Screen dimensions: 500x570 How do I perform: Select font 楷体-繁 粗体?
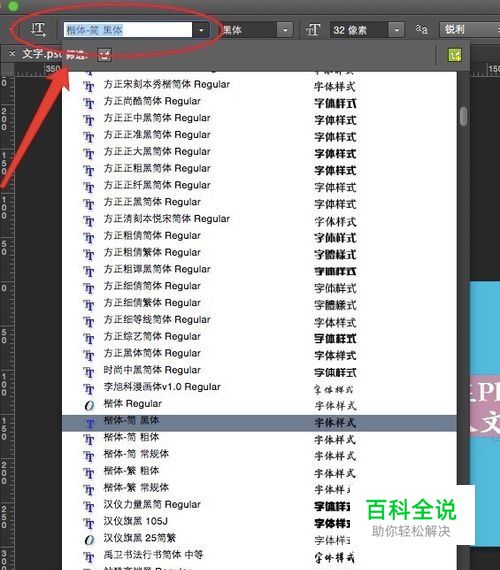(x=259, y=471)
